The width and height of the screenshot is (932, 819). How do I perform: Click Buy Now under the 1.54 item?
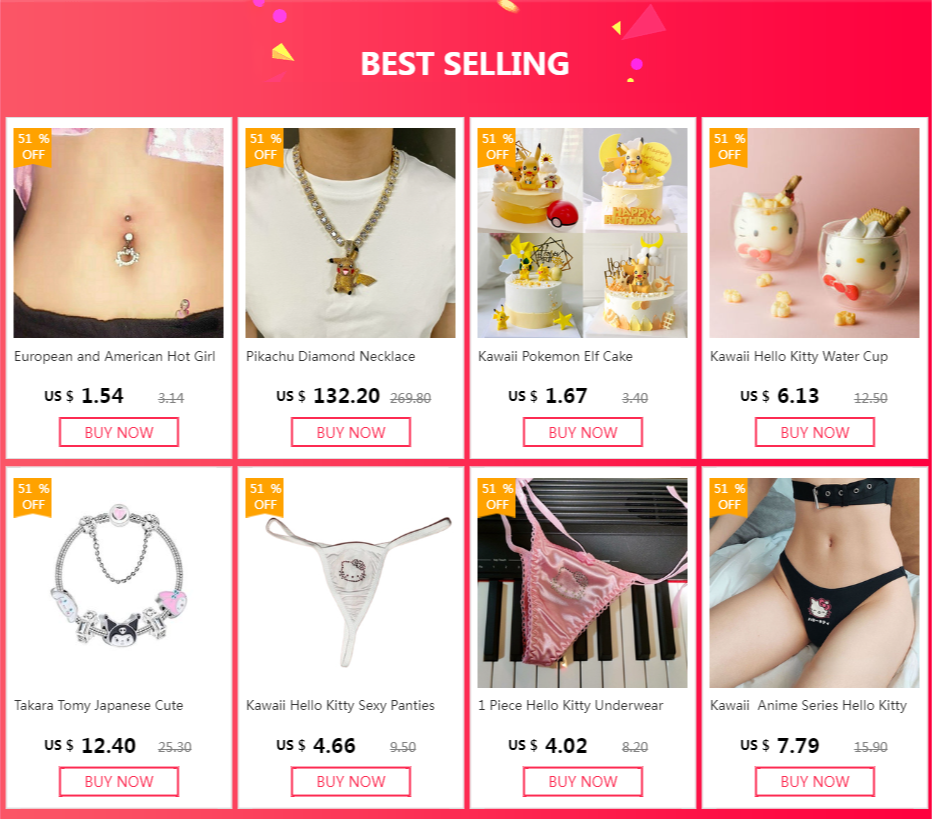tap(119, 432)
